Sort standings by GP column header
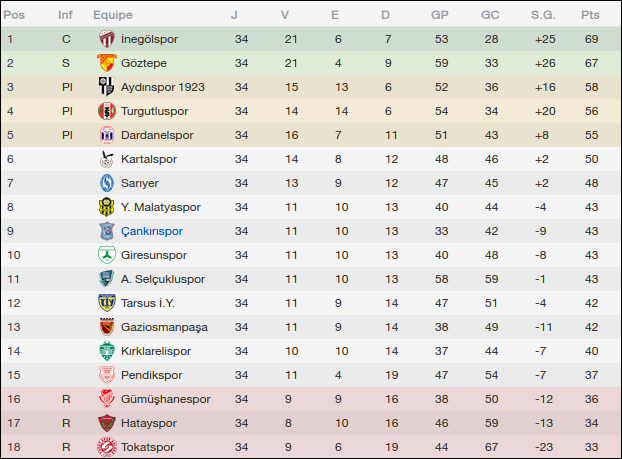The image size is (622, 459). click(440, 15)
